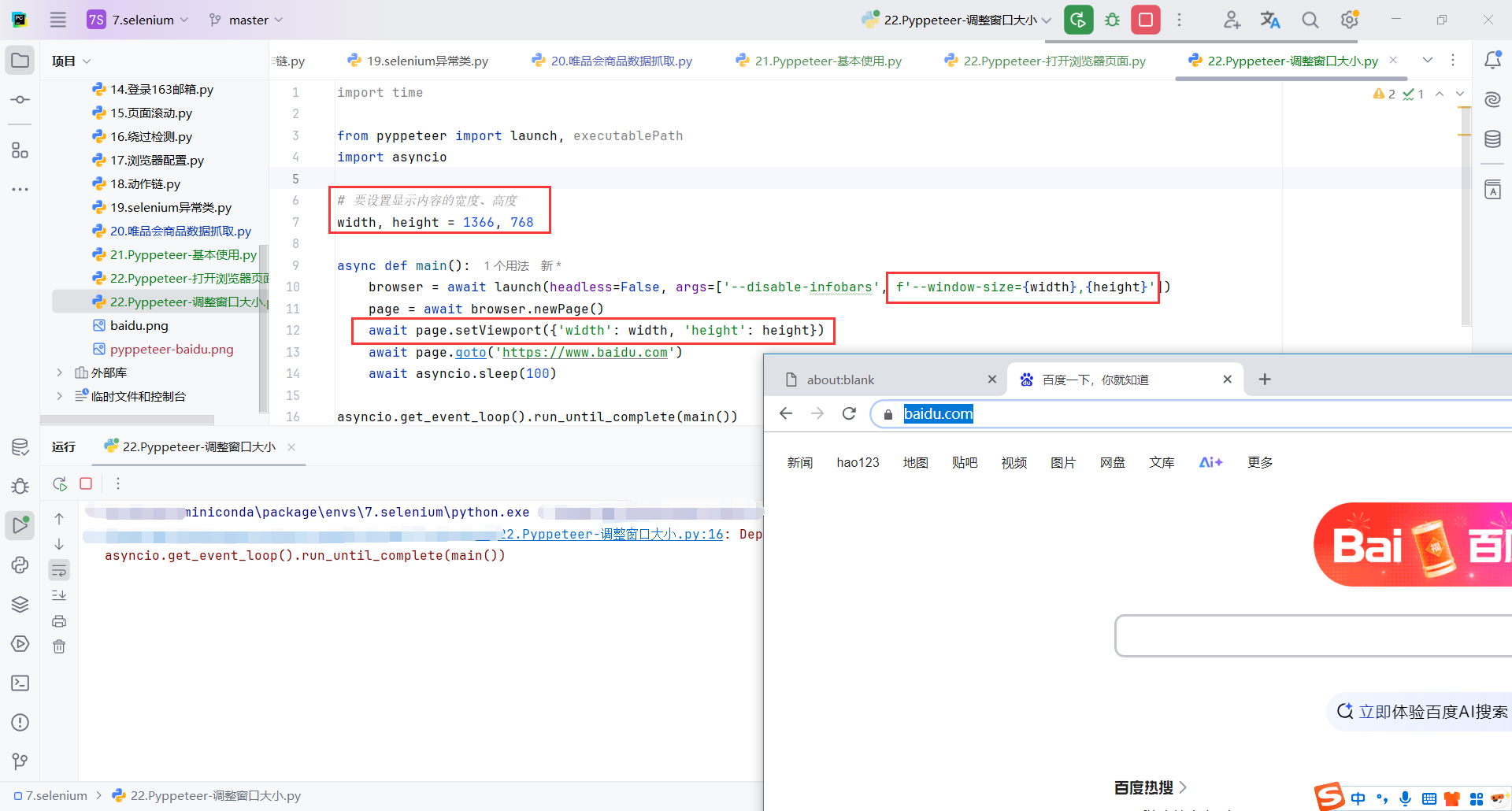The image size is (1512, 811).
Task: Open the Python Packages layers icon
Action: pos(20,604)
